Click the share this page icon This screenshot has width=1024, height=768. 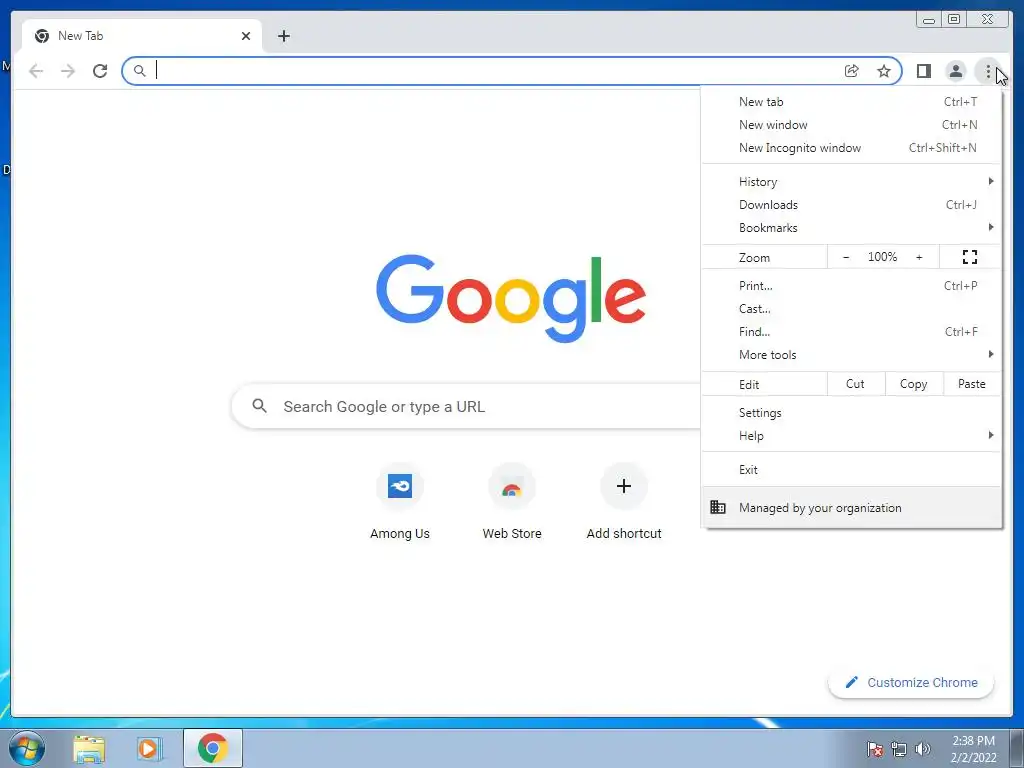click(x=852, y=71)
